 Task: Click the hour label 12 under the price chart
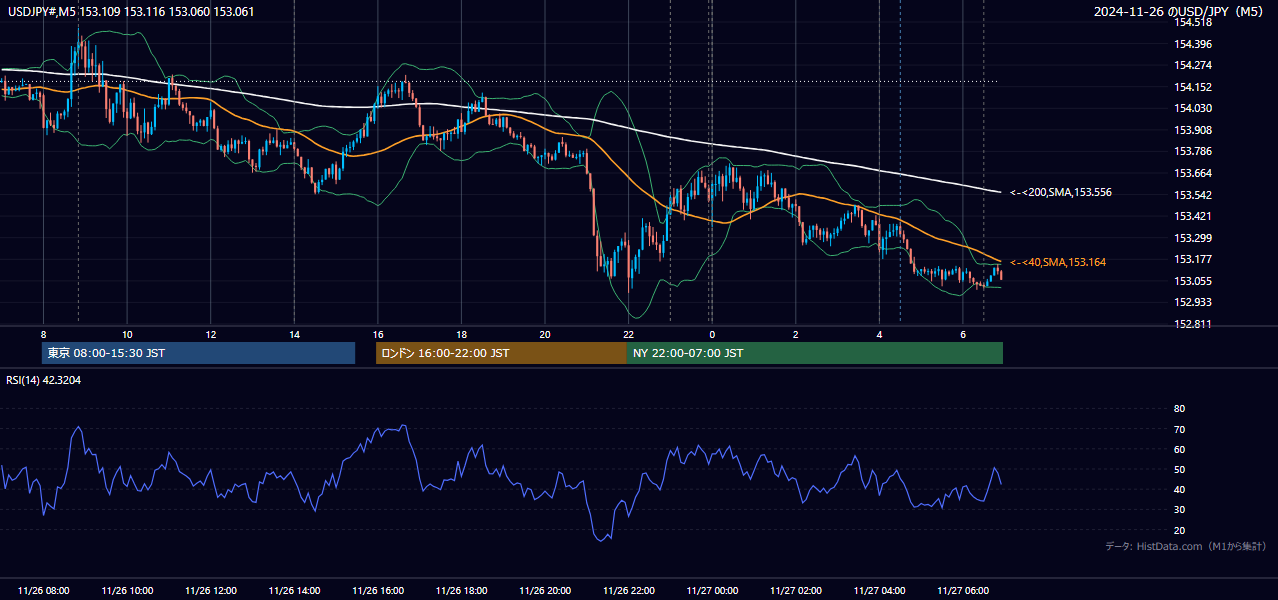(x=210, y=334)
